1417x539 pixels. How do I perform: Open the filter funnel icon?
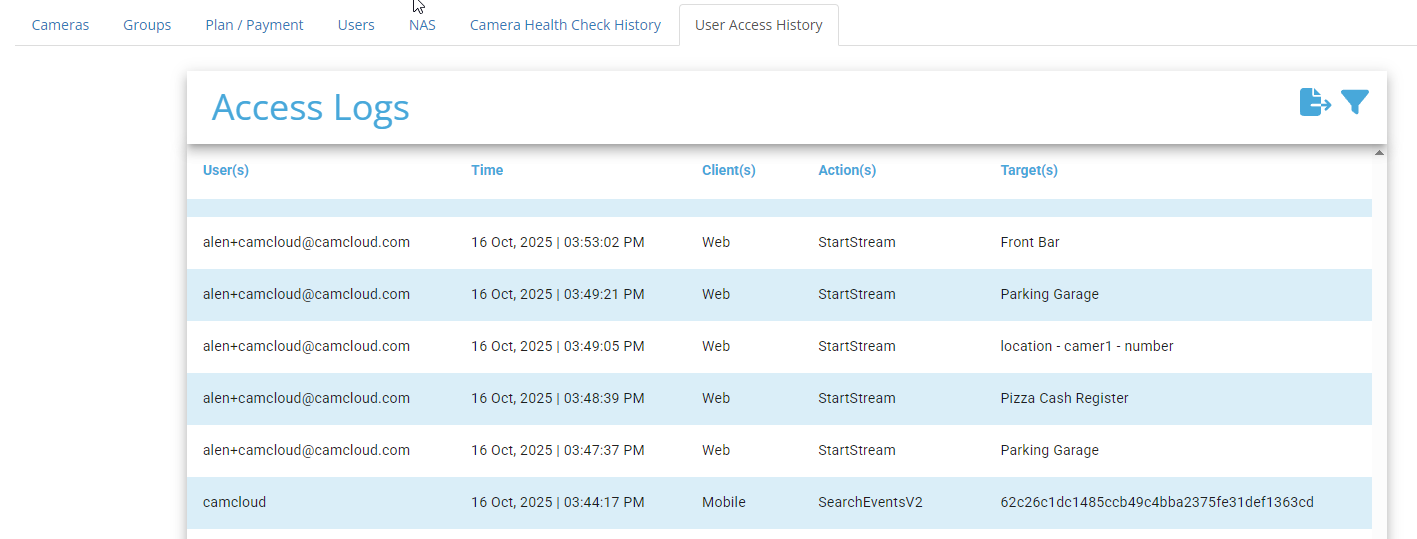(1355, 102)
